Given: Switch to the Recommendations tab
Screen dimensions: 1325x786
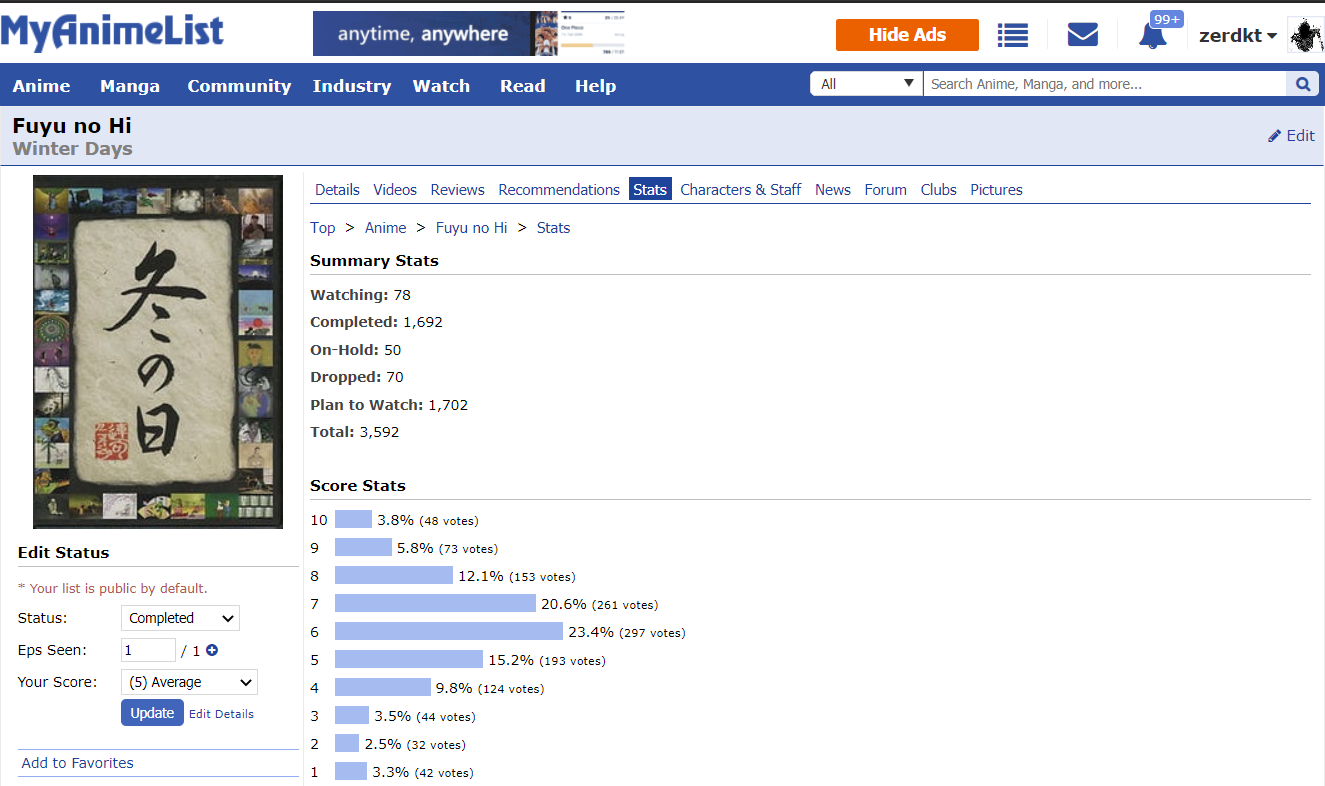Looking at the screenshot, I should [x=559, y=189].
